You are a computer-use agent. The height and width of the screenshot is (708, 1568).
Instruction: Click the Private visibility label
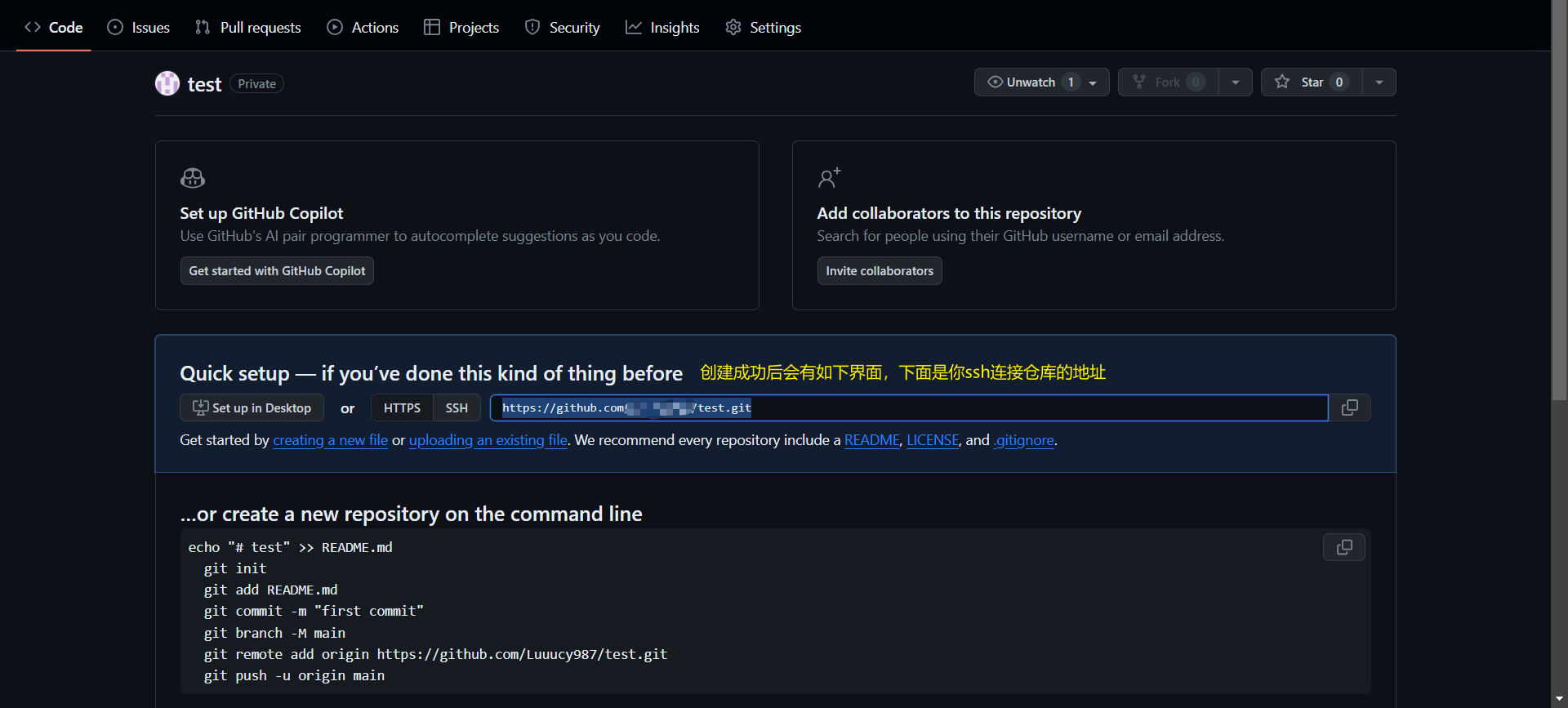[256, 83]
